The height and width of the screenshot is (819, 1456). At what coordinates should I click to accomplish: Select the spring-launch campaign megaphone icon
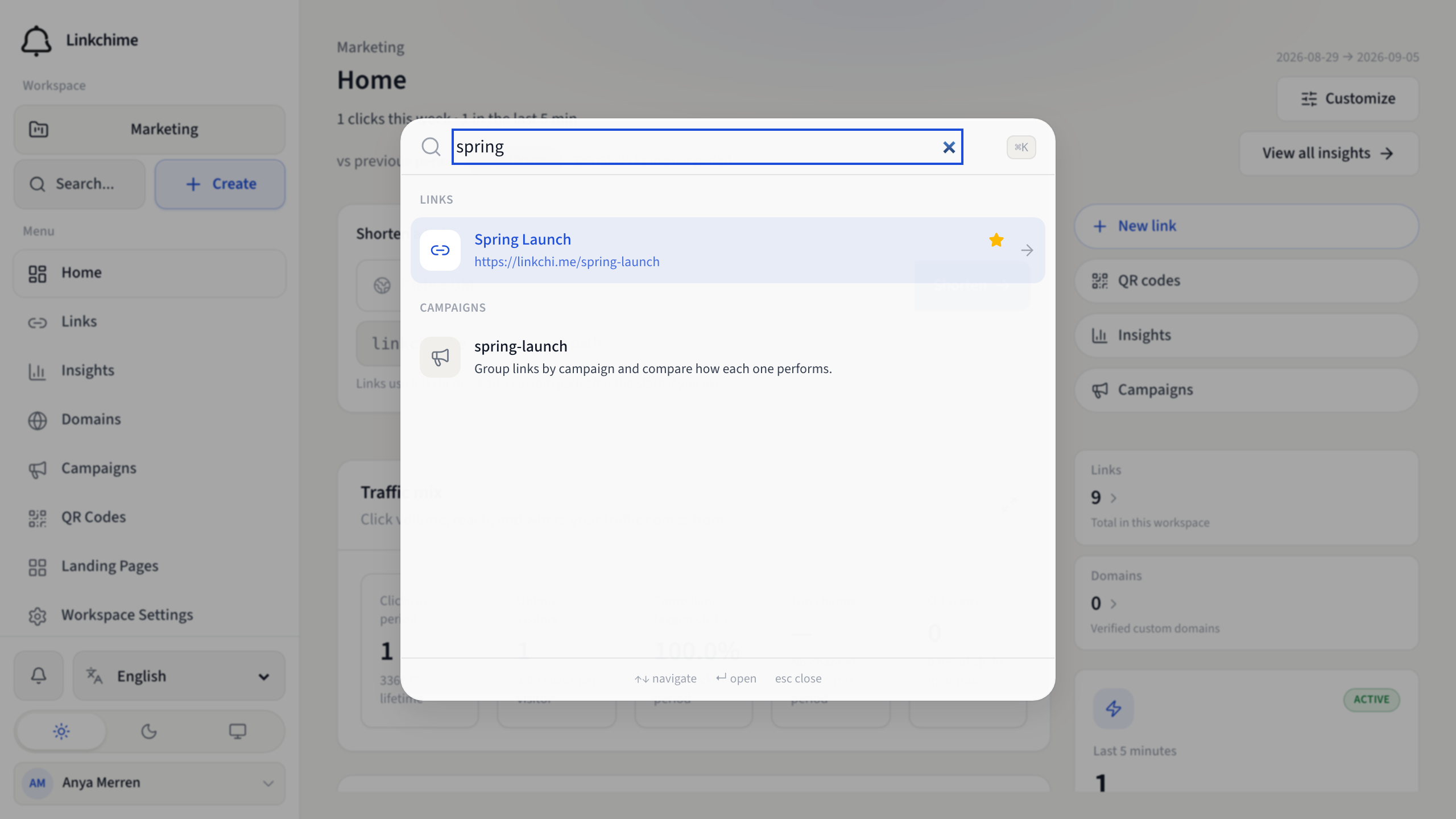(x=440, y=357)
